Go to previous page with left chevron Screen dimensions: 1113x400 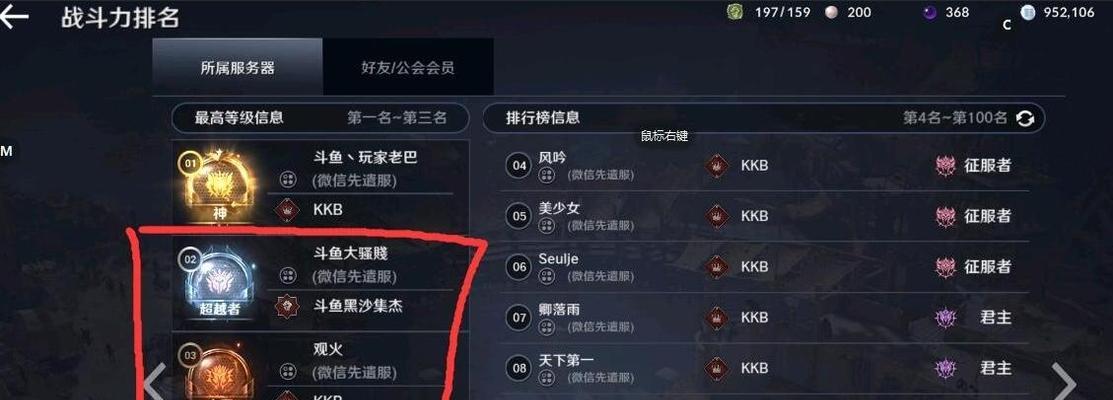coord(154,382)
